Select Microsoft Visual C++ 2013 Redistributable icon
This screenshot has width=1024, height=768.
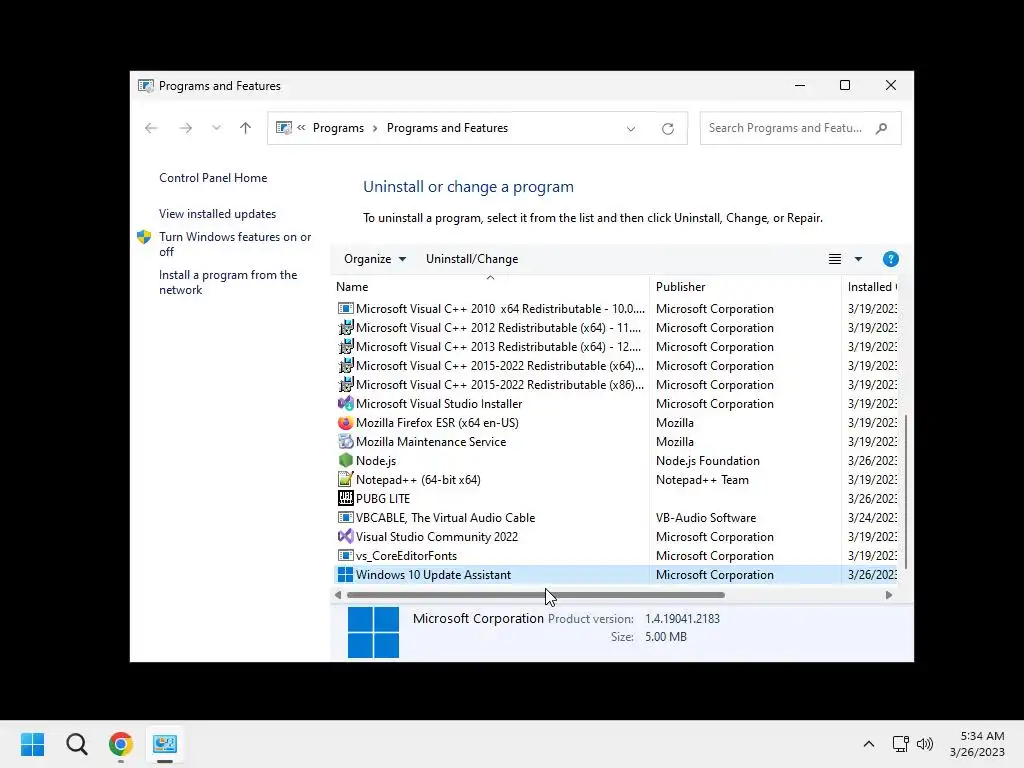pos(345,346)
